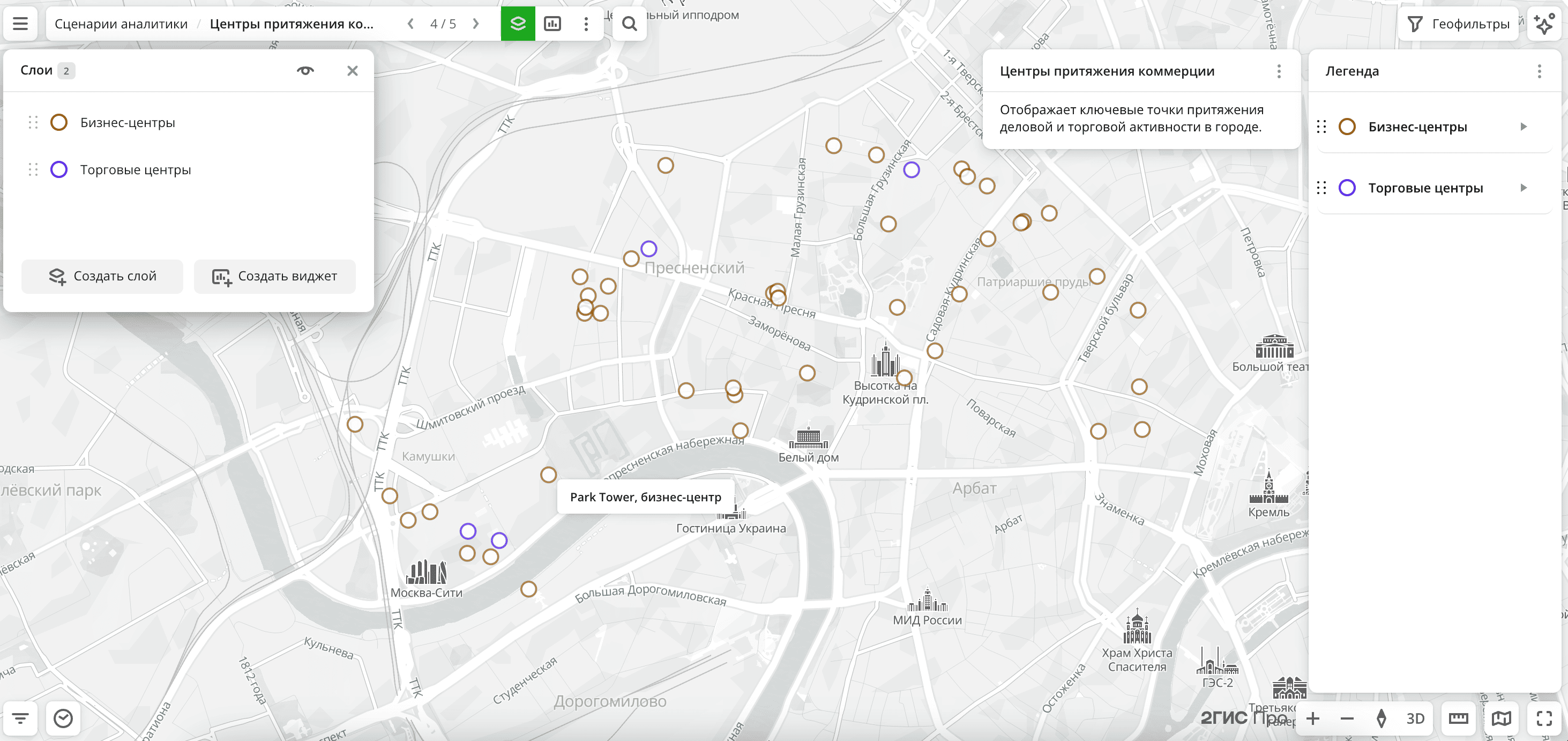Enter fullscreen map mode
This screenshot has width=1568, height=741.
[x=1544, y=718]
